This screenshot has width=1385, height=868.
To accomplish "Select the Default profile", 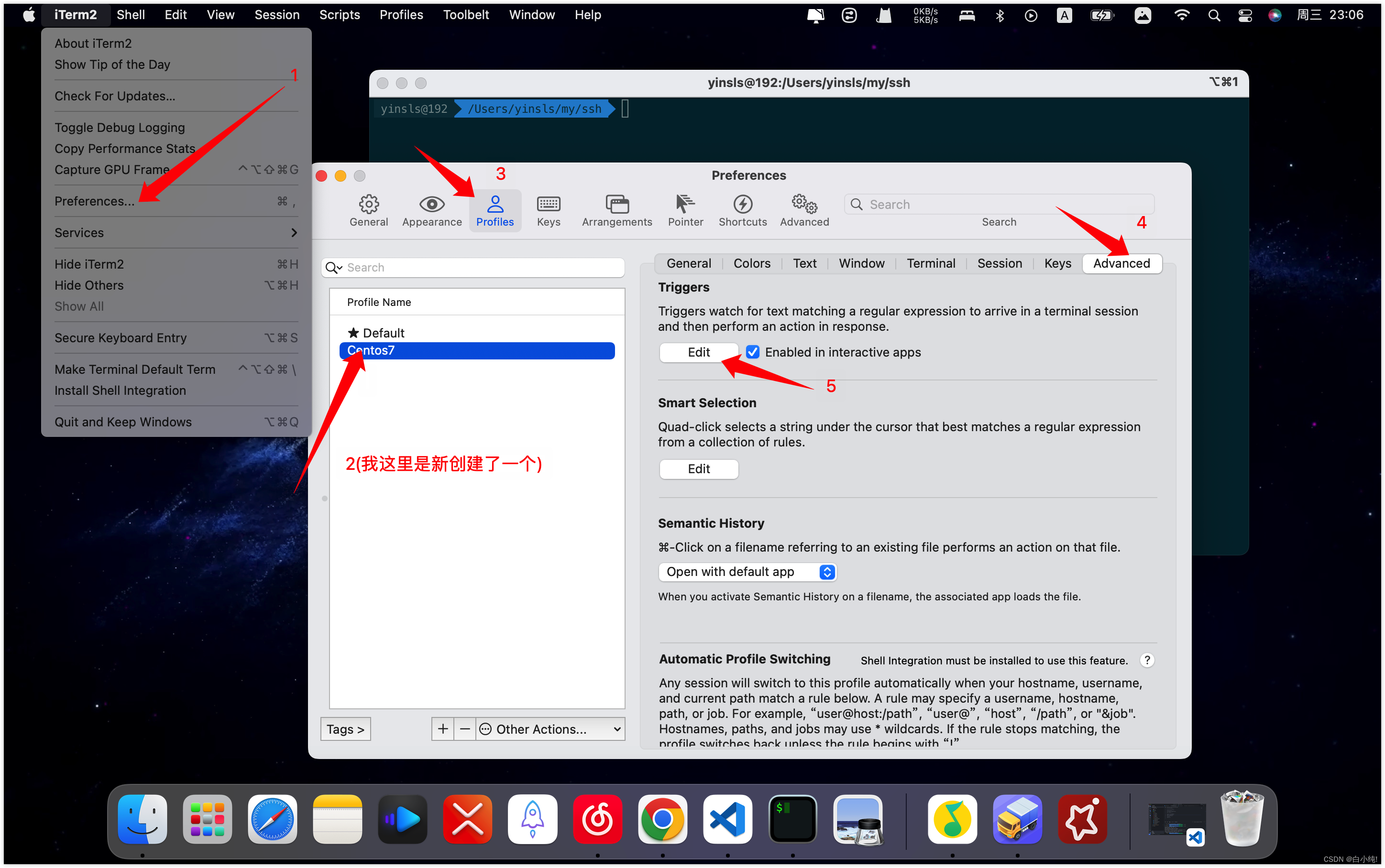I will pyautogui.click(x=477, y=333).
